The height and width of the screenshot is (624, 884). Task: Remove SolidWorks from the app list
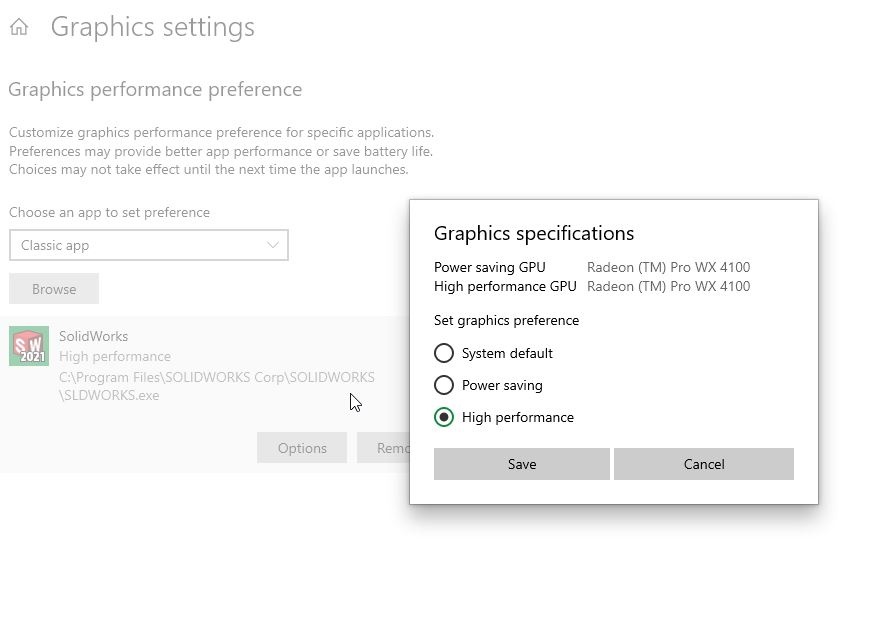(x=383, y=448)
